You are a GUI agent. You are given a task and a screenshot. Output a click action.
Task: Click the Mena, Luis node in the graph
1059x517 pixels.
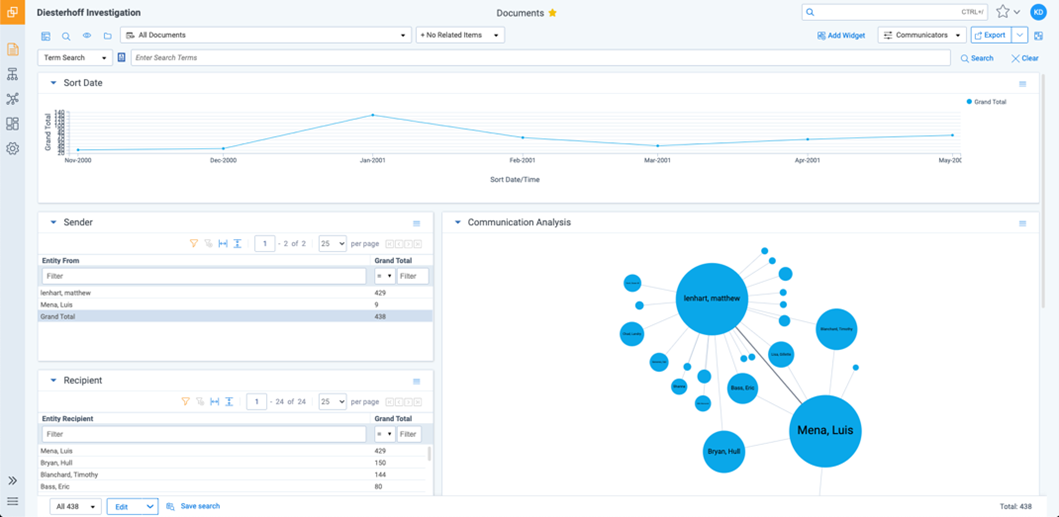[x=825, y=431]
